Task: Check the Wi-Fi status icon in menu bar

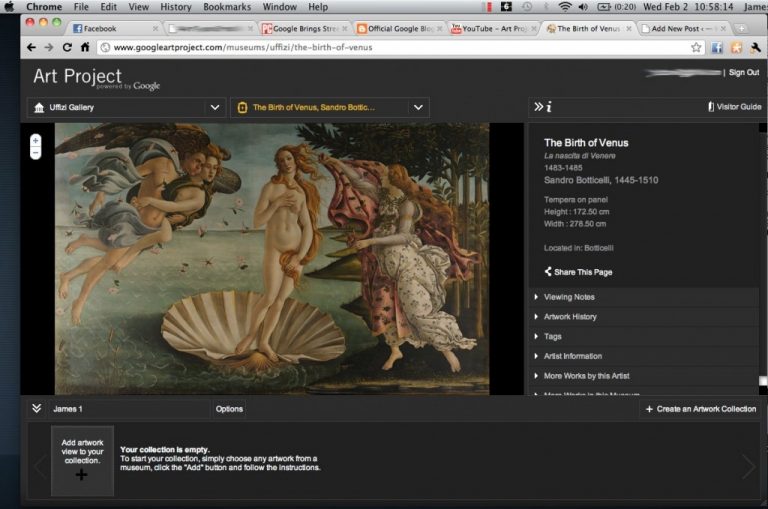Action: pyautogui.click(x=565, y=7)
